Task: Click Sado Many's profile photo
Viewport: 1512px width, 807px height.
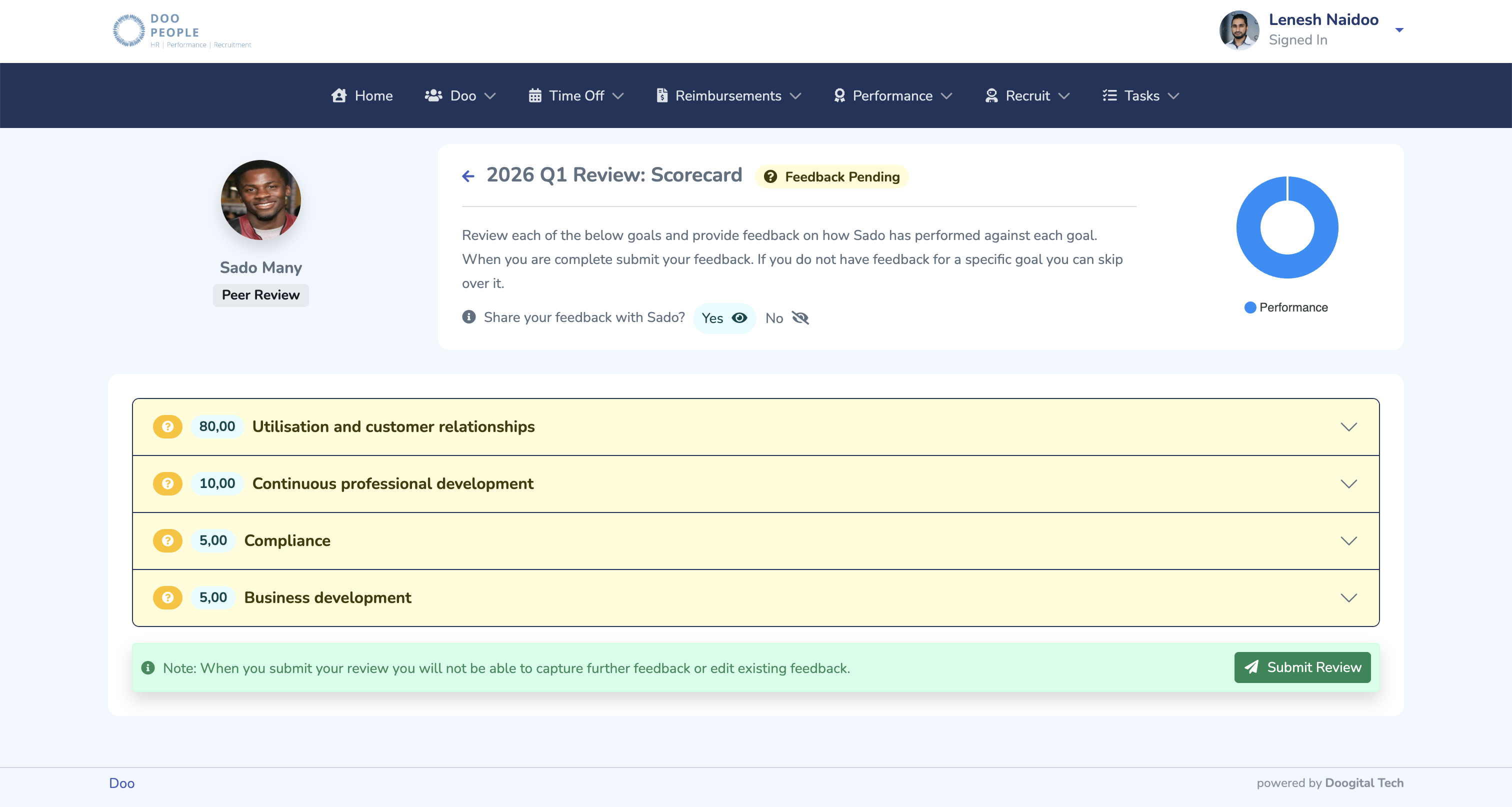Action: (x=260, y=200)
